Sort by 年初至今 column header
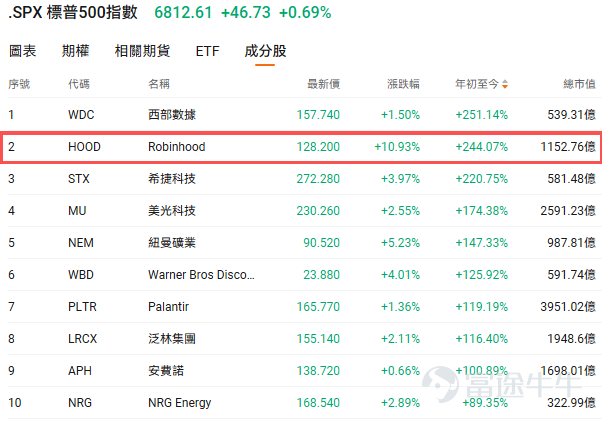Image resolution: width=602 pixels, height=421 pixels. [x=477, y=84]
